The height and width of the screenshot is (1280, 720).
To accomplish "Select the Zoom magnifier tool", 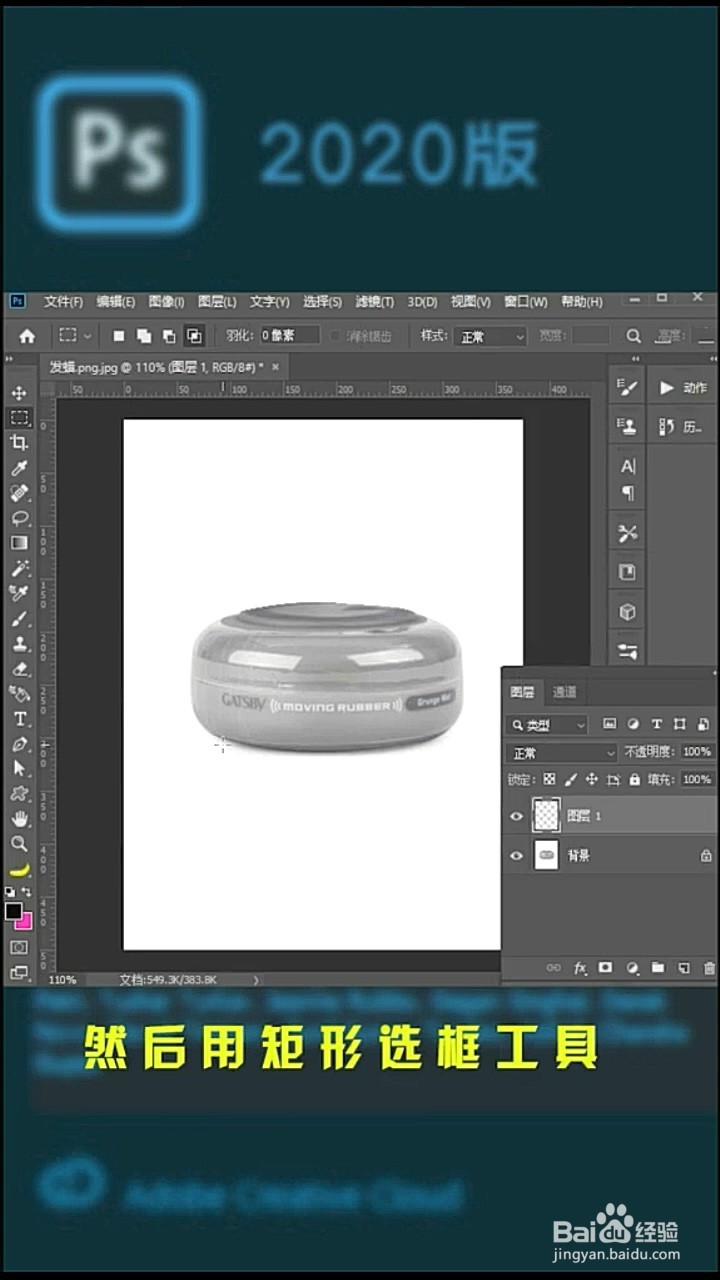I will [x=19, y=843].
